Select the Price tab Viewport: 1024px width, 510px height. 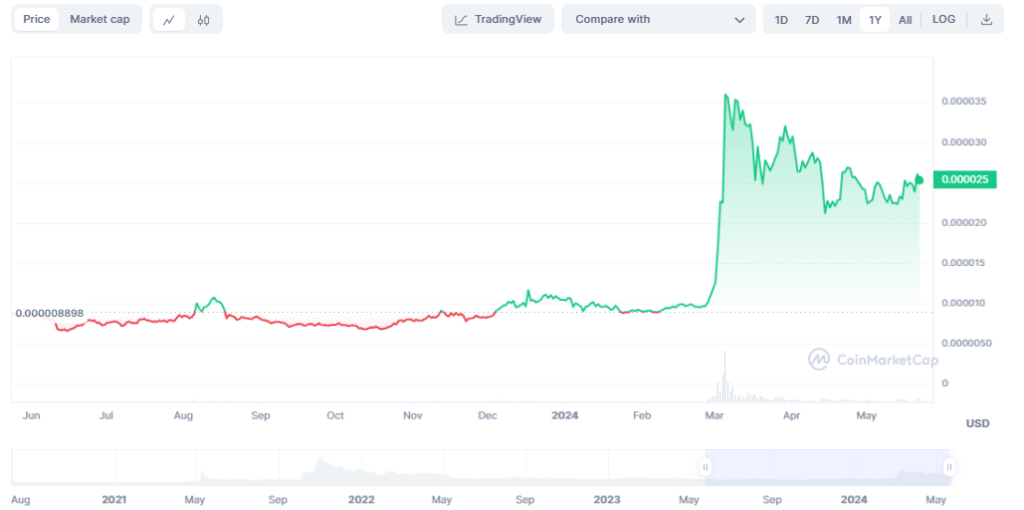pos(37,20)
